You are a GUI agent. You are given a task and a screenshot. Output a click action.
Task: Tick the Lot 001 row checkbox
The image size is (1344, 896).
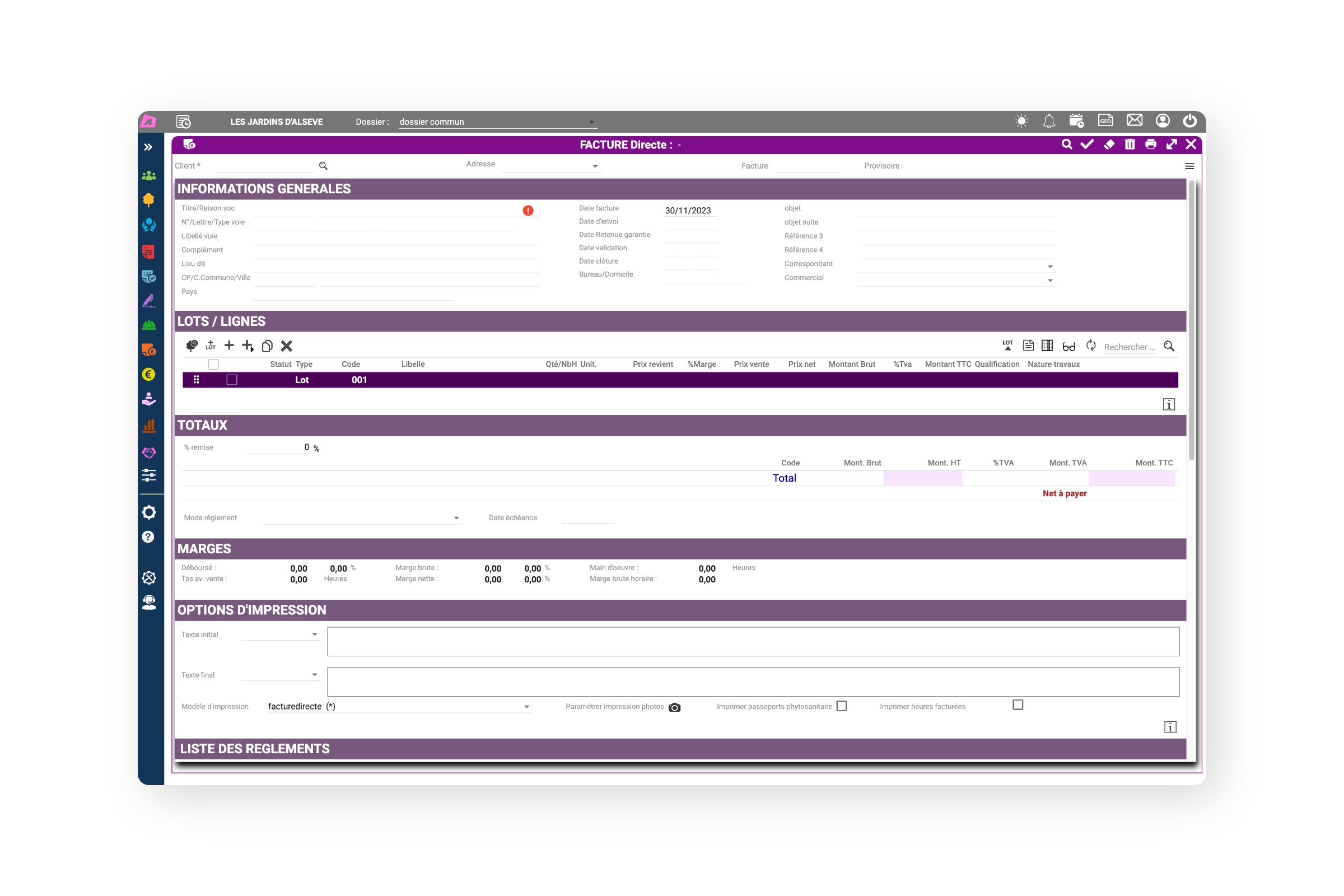pyautogui.click(x=231, y=380)
